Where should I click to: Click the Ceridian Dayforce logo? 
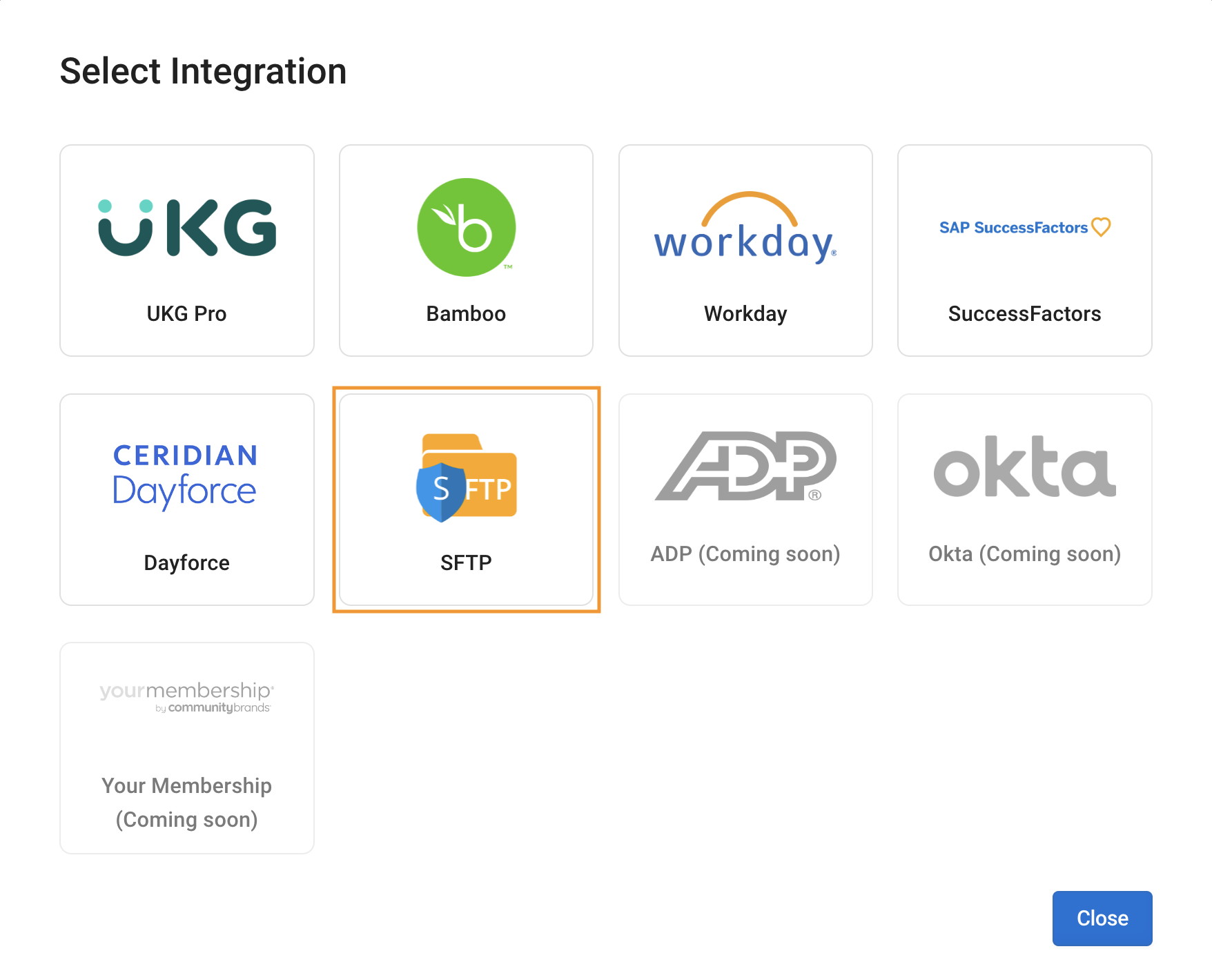coord(186,476)
